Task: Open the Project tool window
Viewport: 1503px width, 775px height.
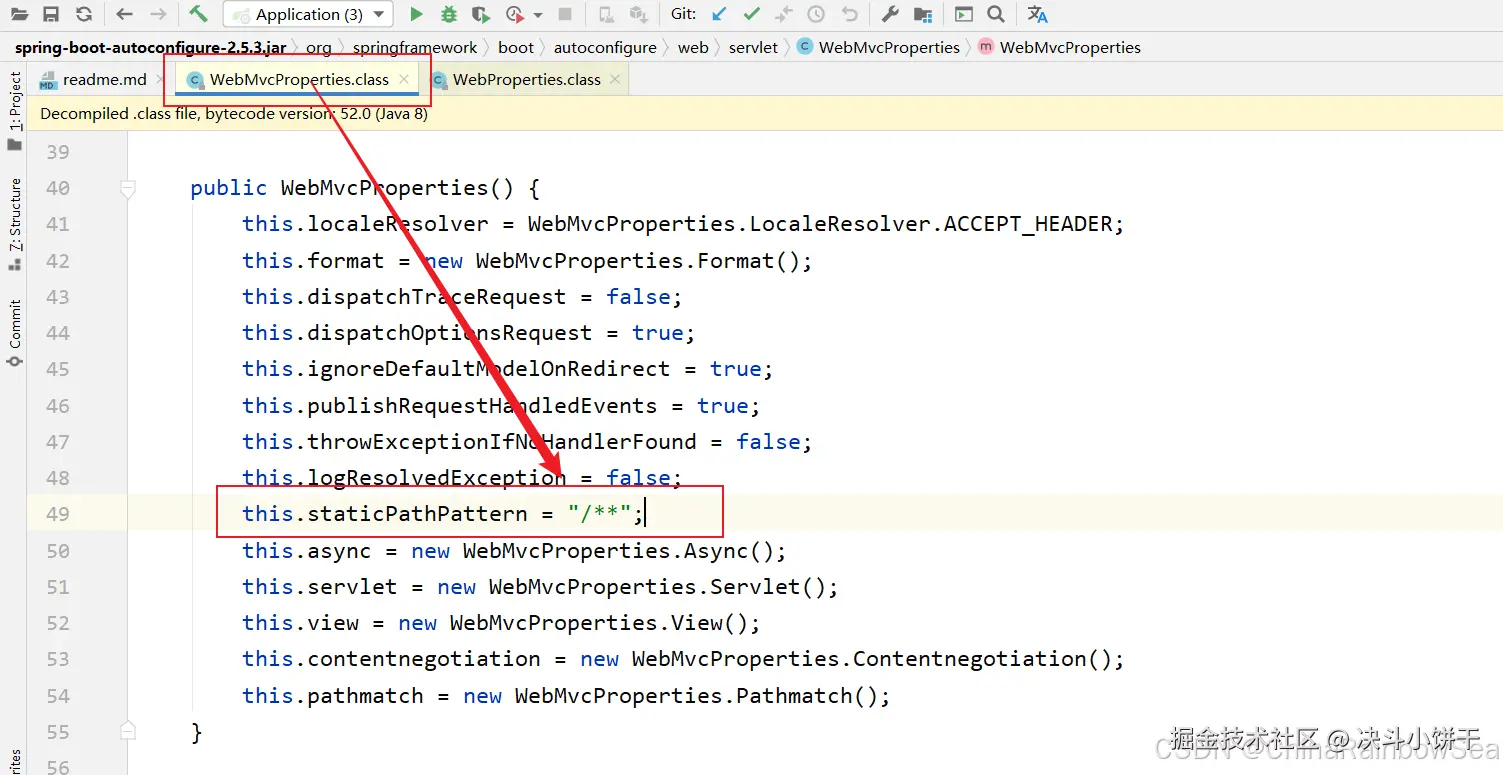Action: click(x=14, y=109)
